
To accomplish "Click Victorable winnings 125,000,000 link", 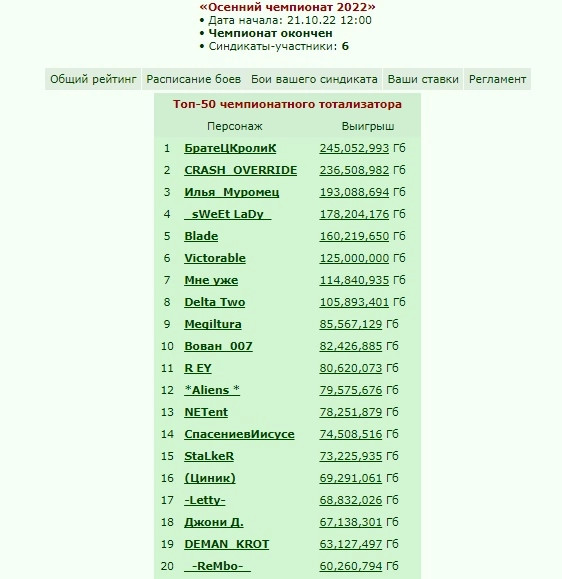I will (x=354, y=258).
